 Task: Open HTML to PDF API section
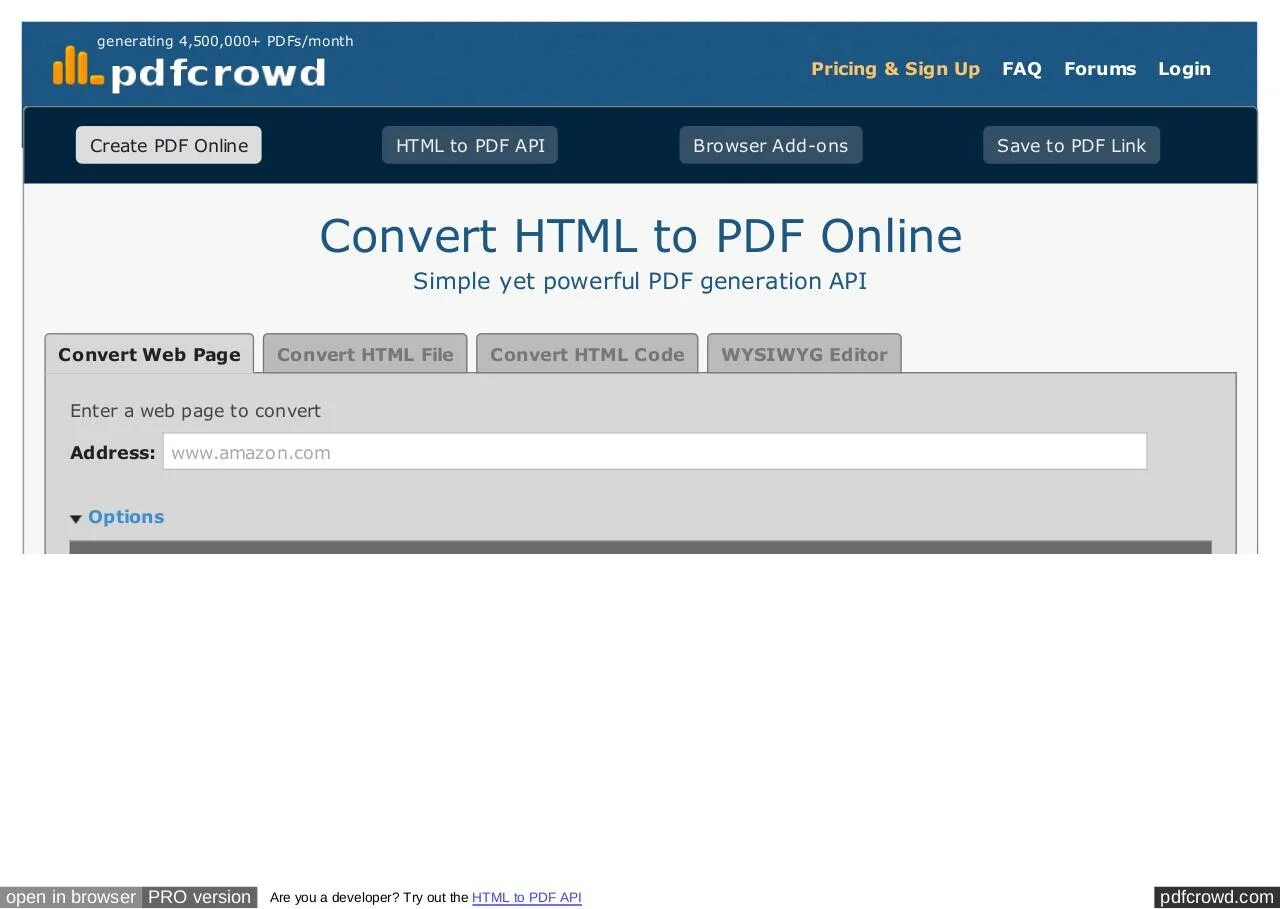point(470,145)
